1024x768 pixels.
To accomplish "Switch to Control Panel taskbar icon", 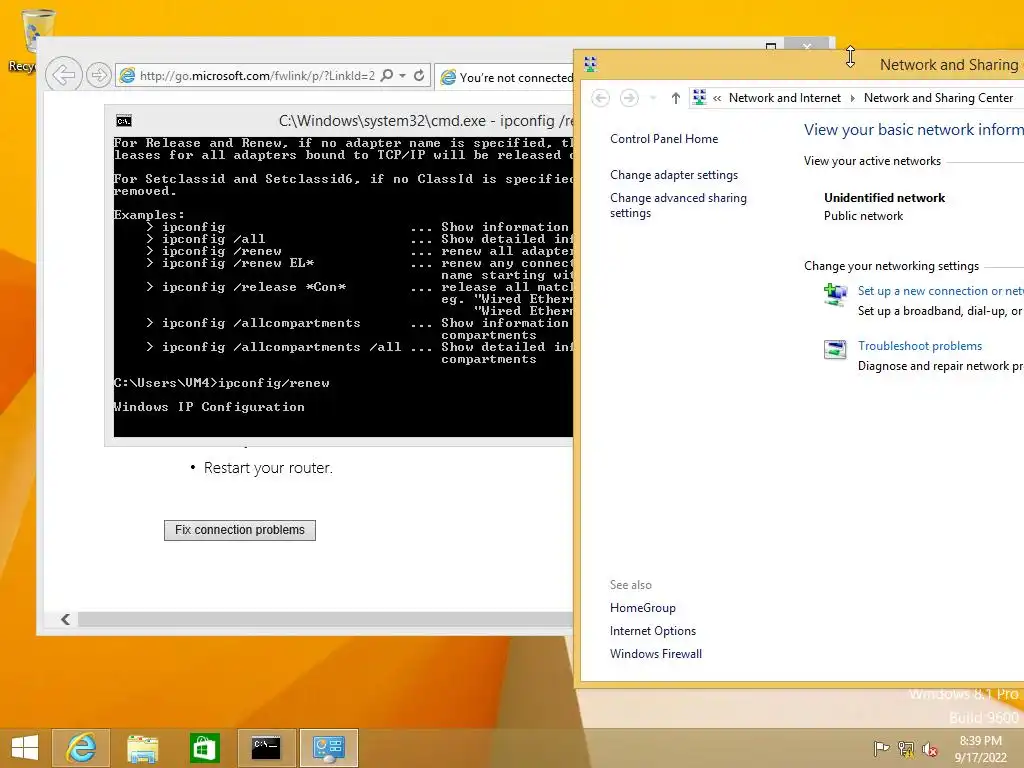I will 328,748.
